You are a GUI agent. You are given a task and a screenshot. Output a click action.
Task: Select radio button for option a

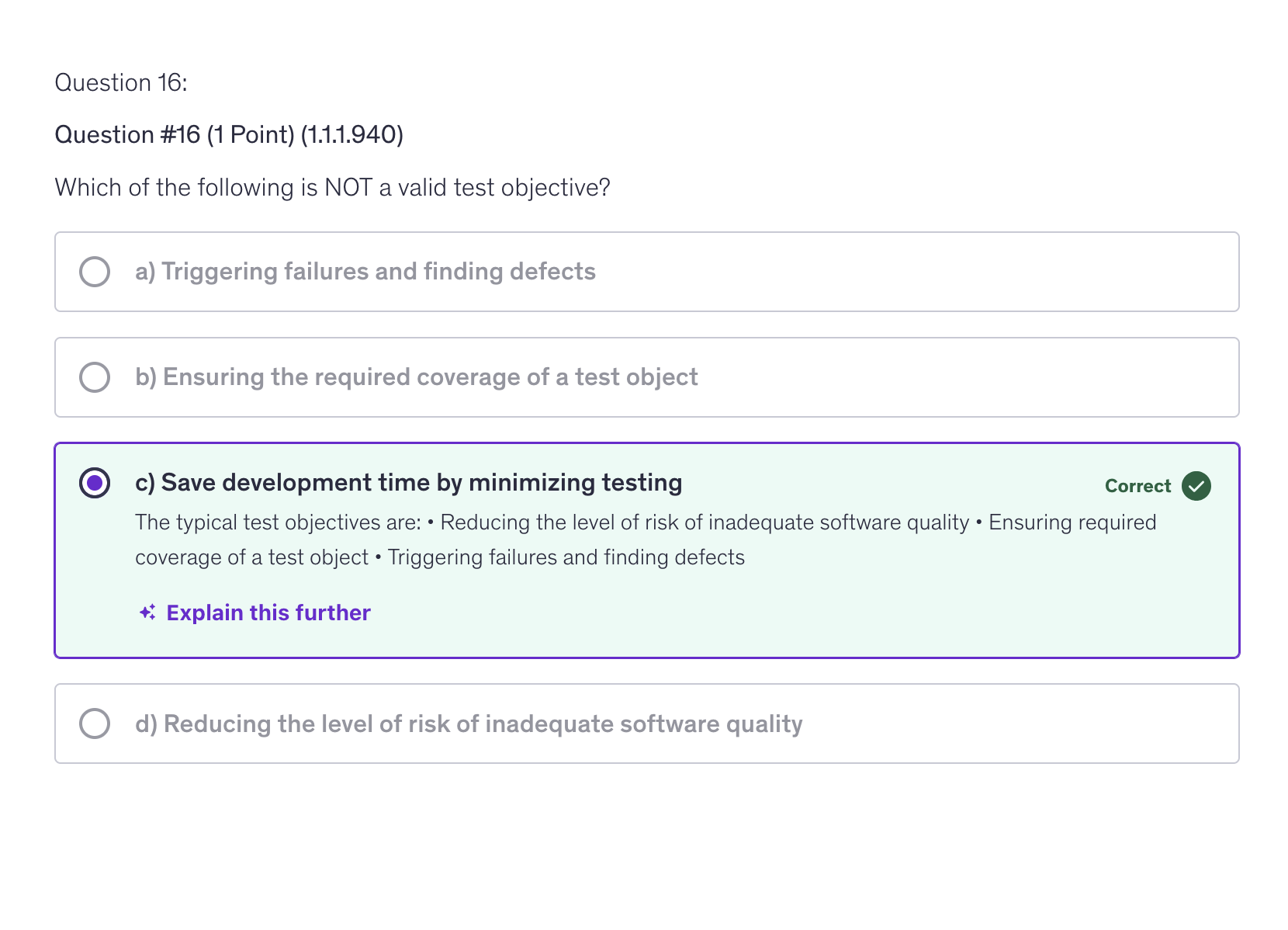point(95,272)
